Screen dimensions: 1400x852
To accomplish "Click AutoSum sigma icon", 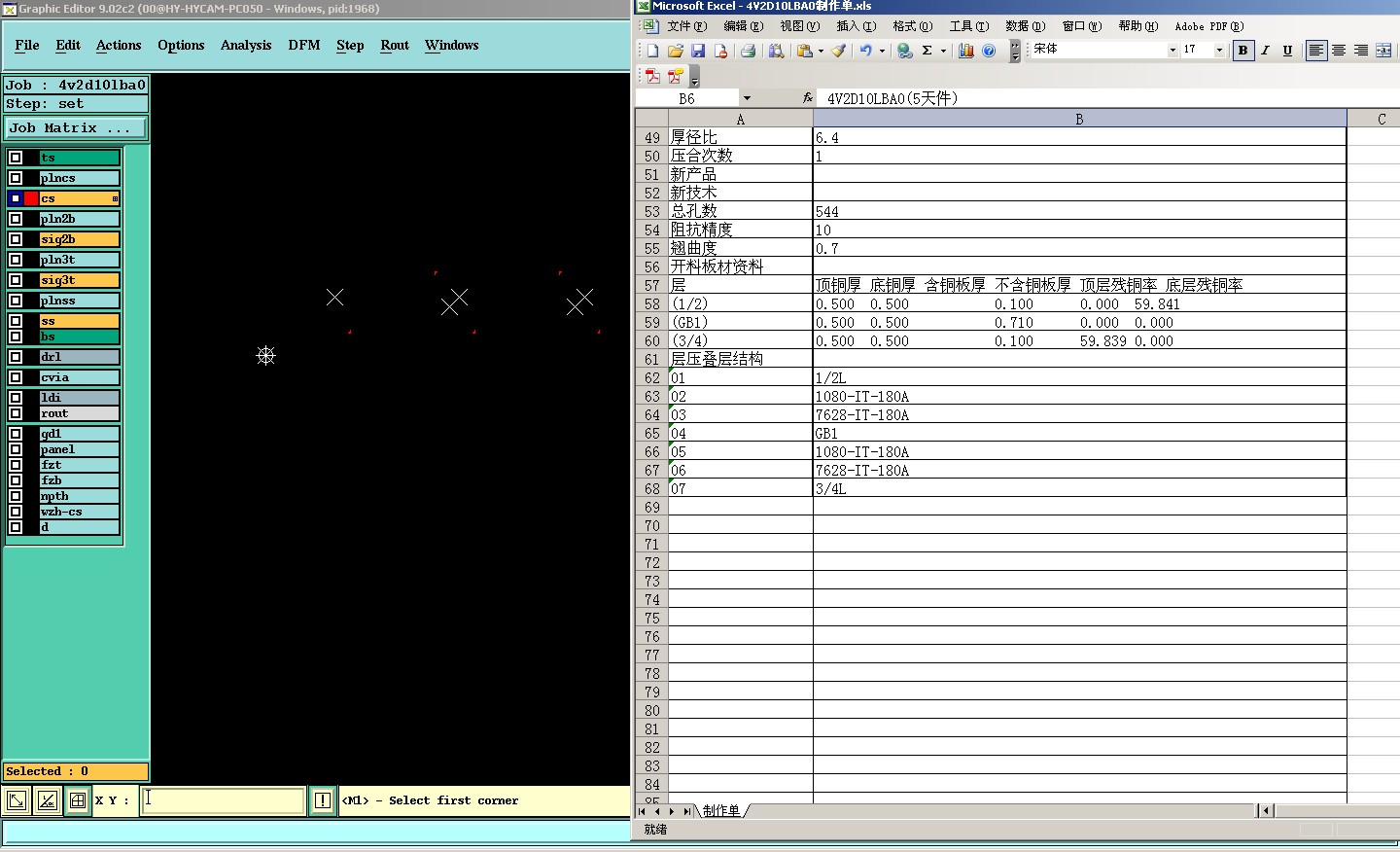I will [927, 51].
